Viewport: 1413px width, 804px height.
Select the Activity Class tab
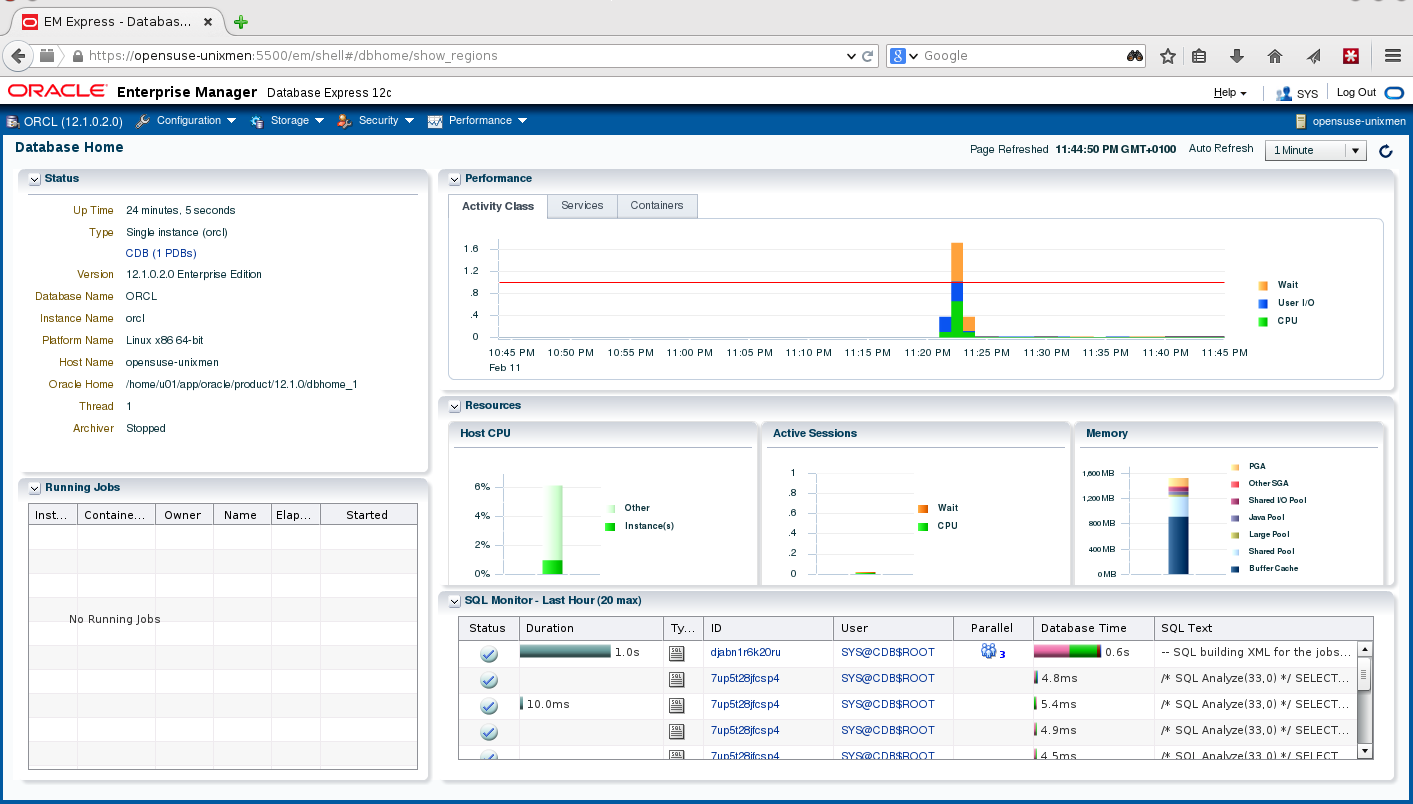[x=498, y=206]
